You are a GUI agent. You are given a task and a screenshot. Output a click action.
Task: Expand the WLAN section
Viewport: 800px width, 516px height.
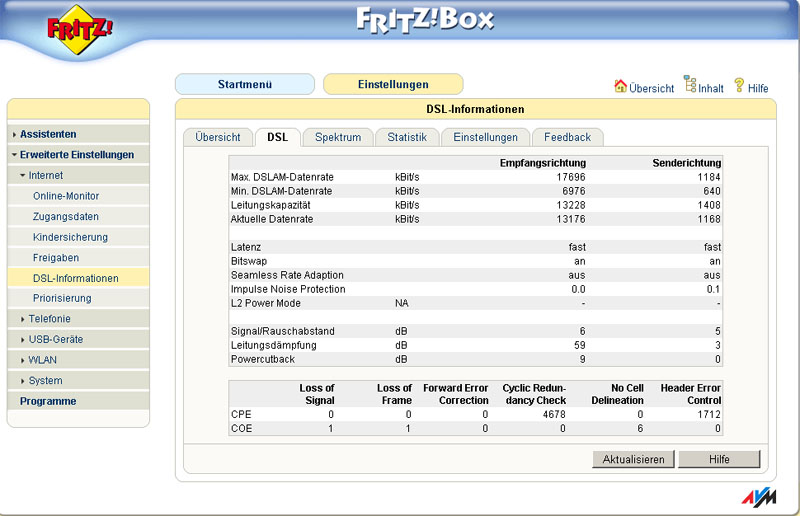click(x=22, y=360)
